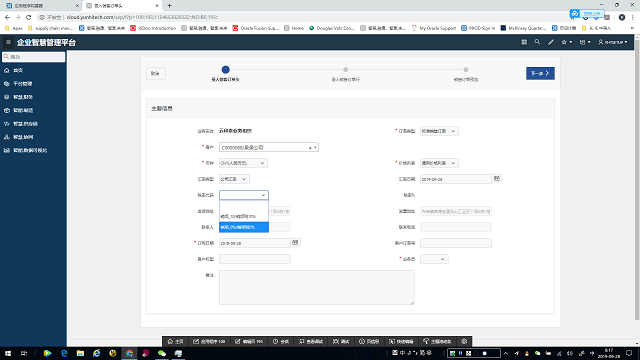The height and width of the screenshot is (360, 640).
Task: Choose the highlighted 0% tax option
Action: [x=244, y=227]
